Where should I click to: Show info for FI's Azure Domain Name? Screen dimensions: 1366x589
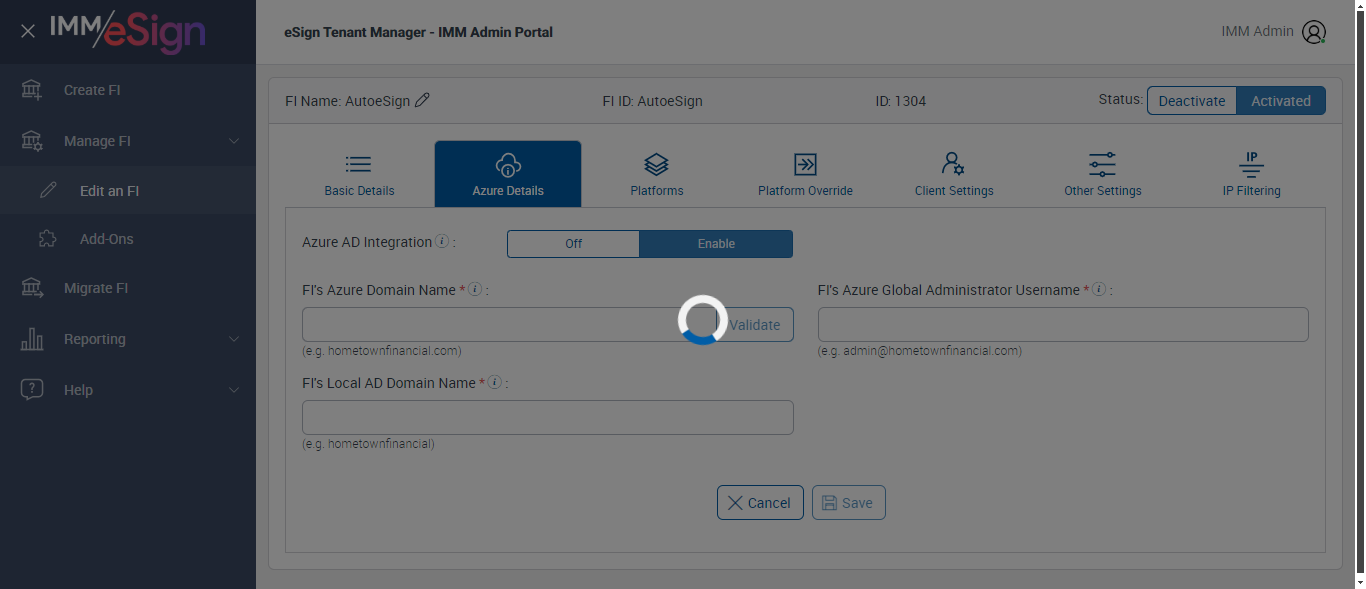(476, 290)
